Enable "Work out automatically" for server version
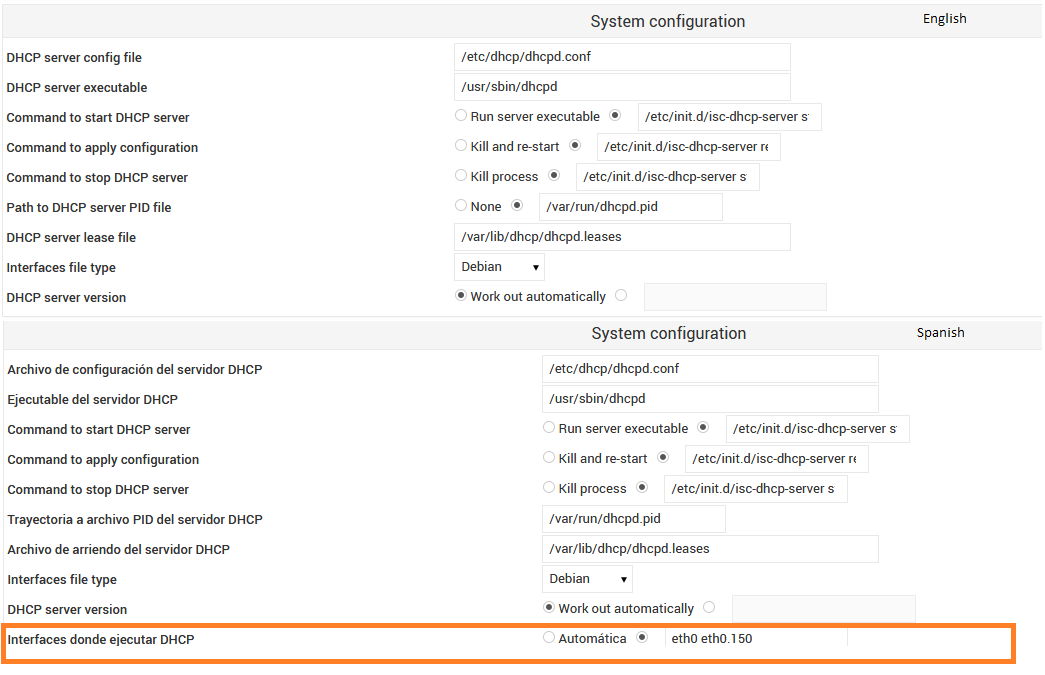Image resolution: width=1045 pixels, height=675 pixels. [461, 295]
